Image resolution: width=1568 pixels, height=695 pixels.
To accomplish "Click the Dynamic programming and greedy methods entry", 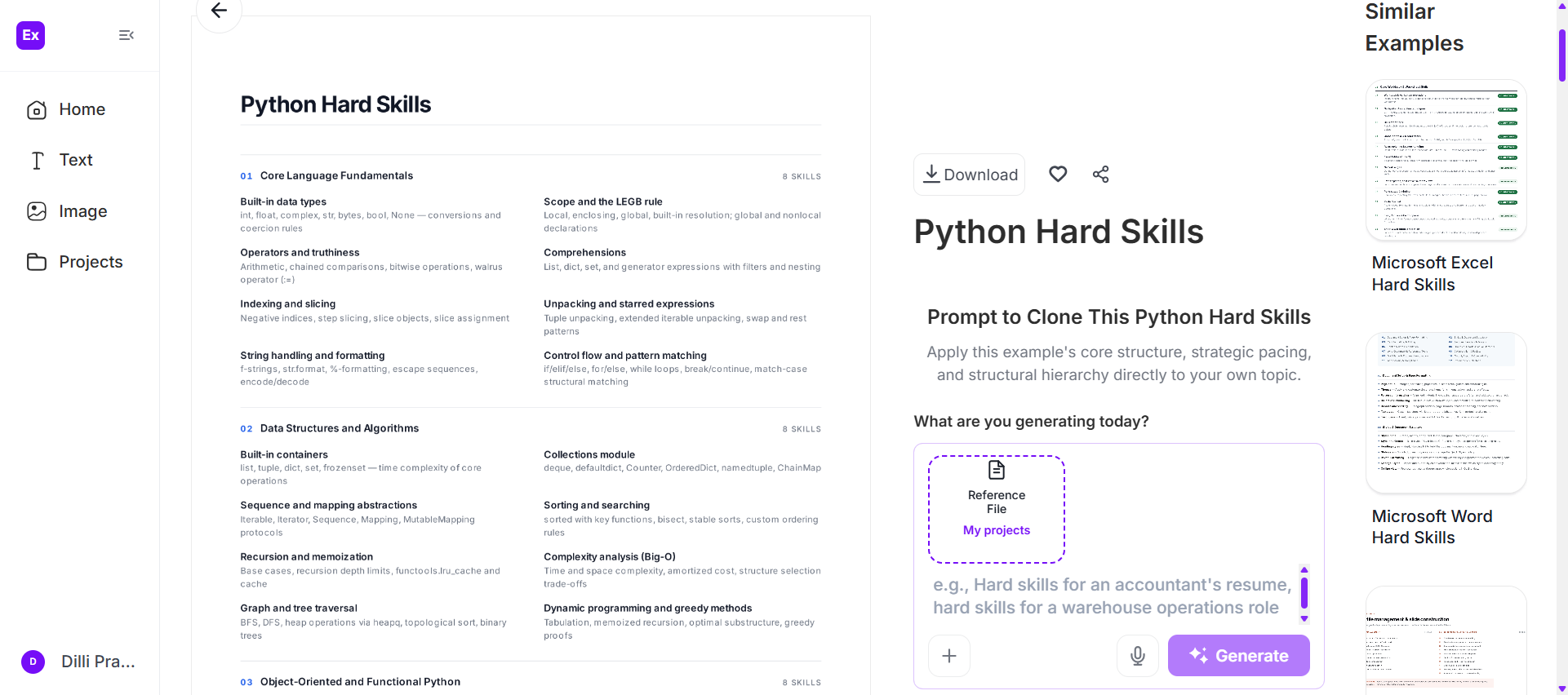I will (x=648, y=609).
